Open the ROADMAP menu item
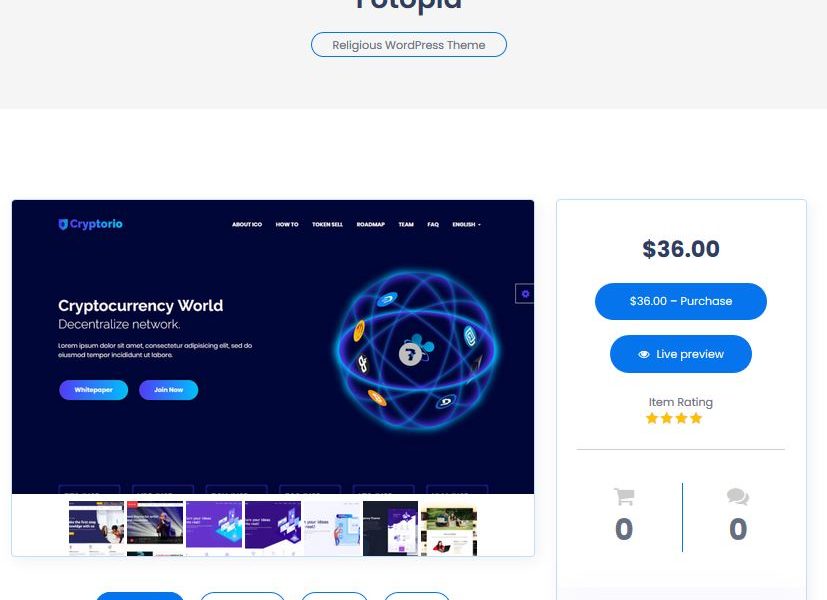This screenshot has height=600, width=827. pos(370,225)
